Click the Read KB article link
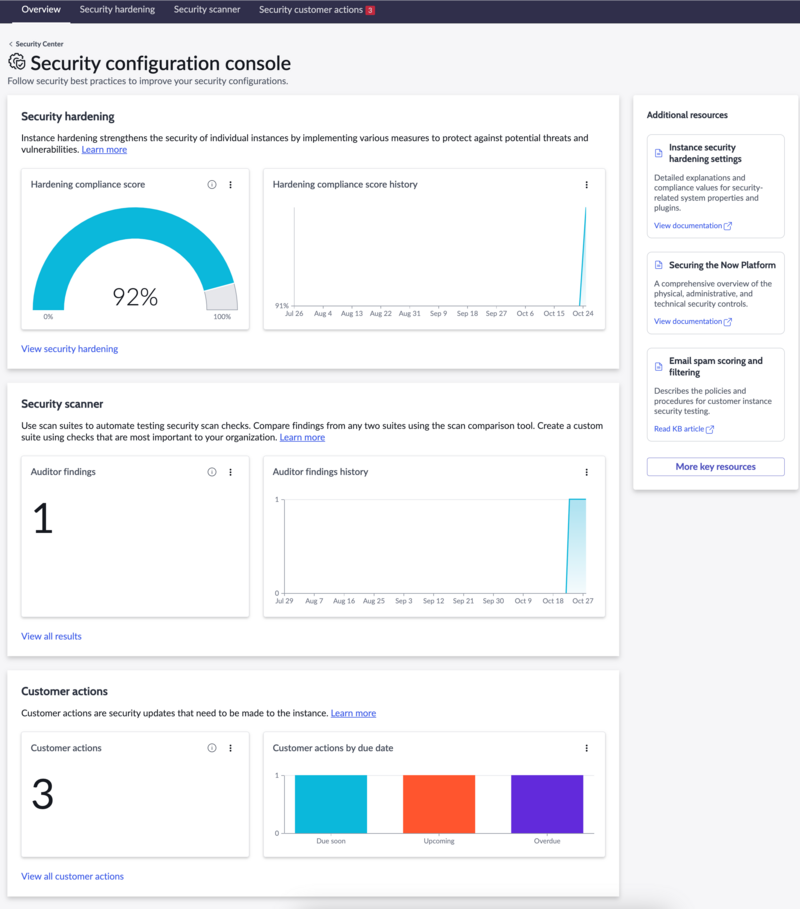 point(683,429)
